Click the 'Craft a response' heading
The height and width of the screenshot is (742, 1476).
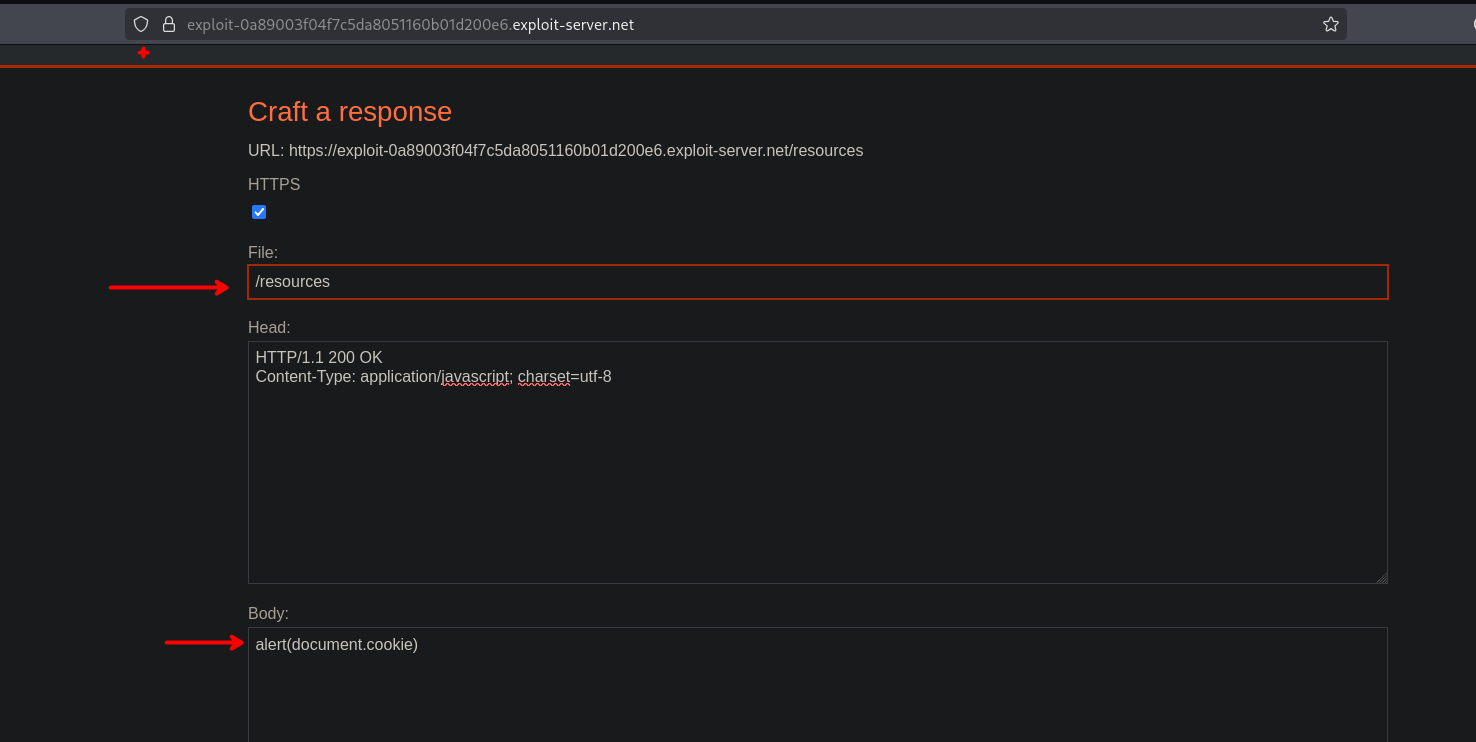coord(350,112)
